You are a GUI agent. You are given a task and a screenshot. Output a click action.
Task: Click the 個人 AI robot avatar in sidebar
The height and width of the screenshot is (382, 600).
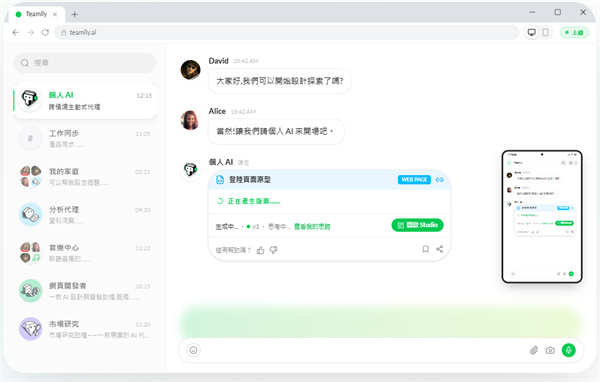click(30, 100)
